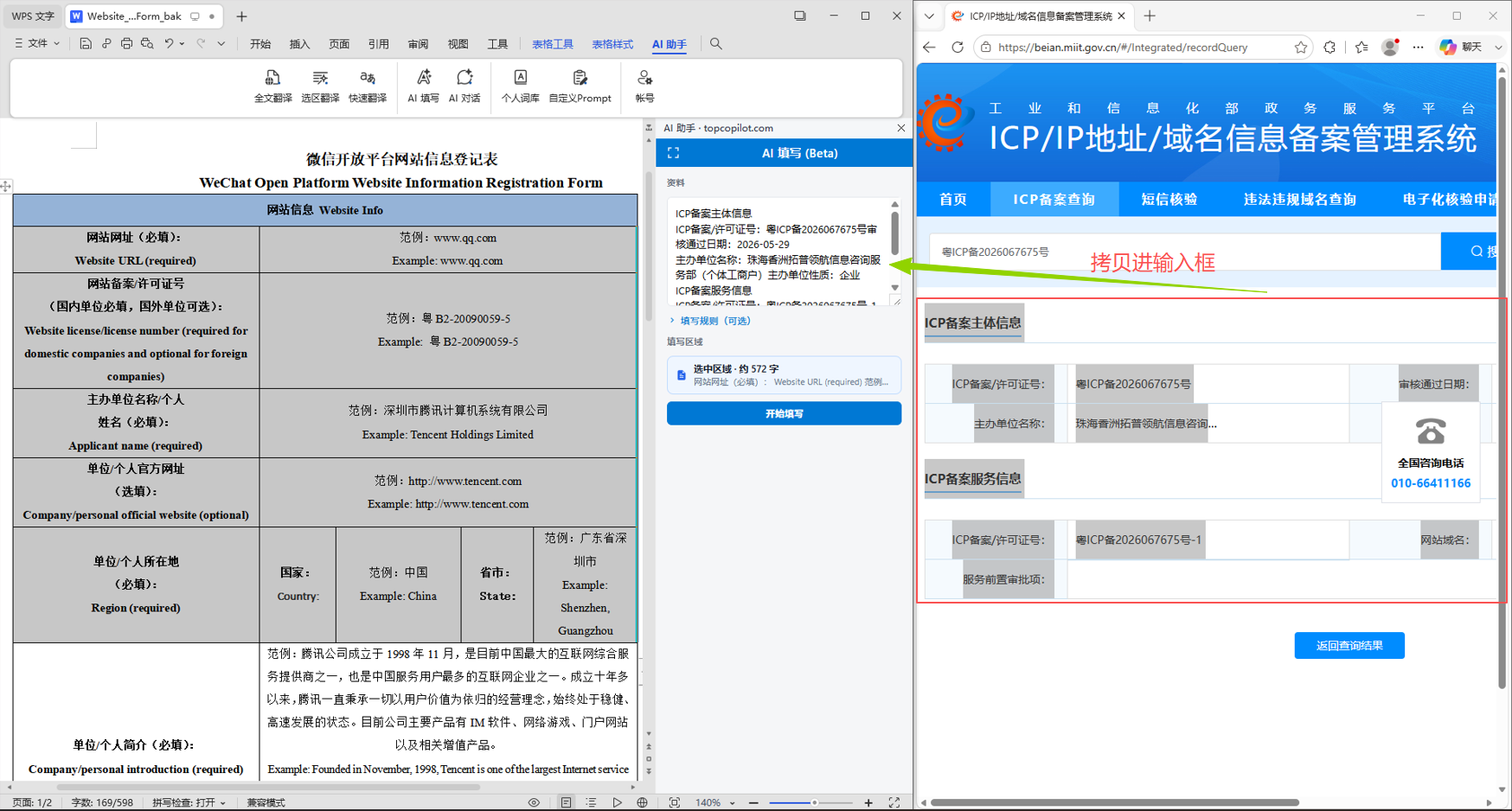
Task: Click the 资料 text area in AI 填写
Action: 778,252
